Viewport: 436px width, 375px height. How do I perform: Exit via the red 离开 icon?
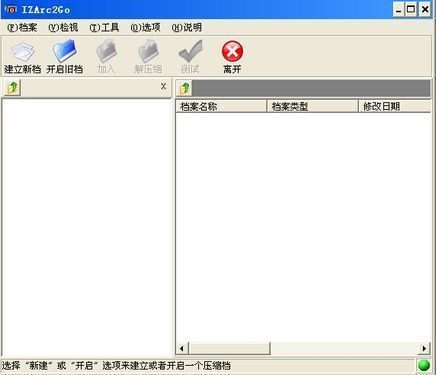[x=232, y=51]
